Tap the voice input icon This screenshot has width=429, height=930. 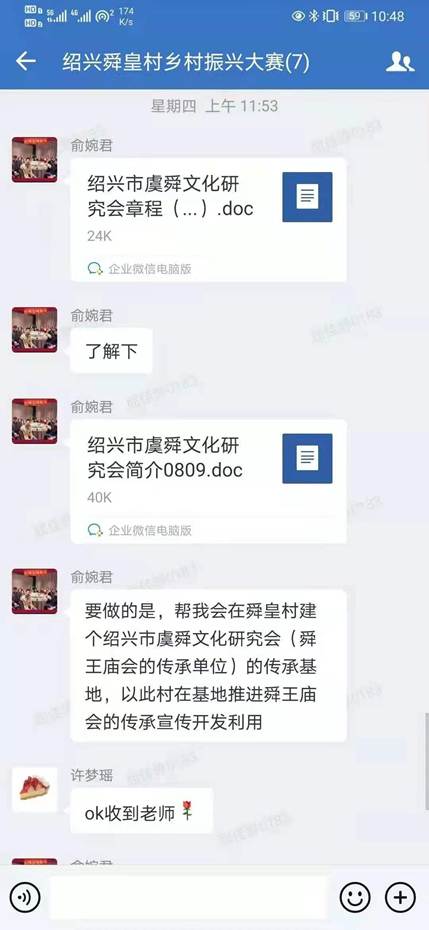pos(24,896)
